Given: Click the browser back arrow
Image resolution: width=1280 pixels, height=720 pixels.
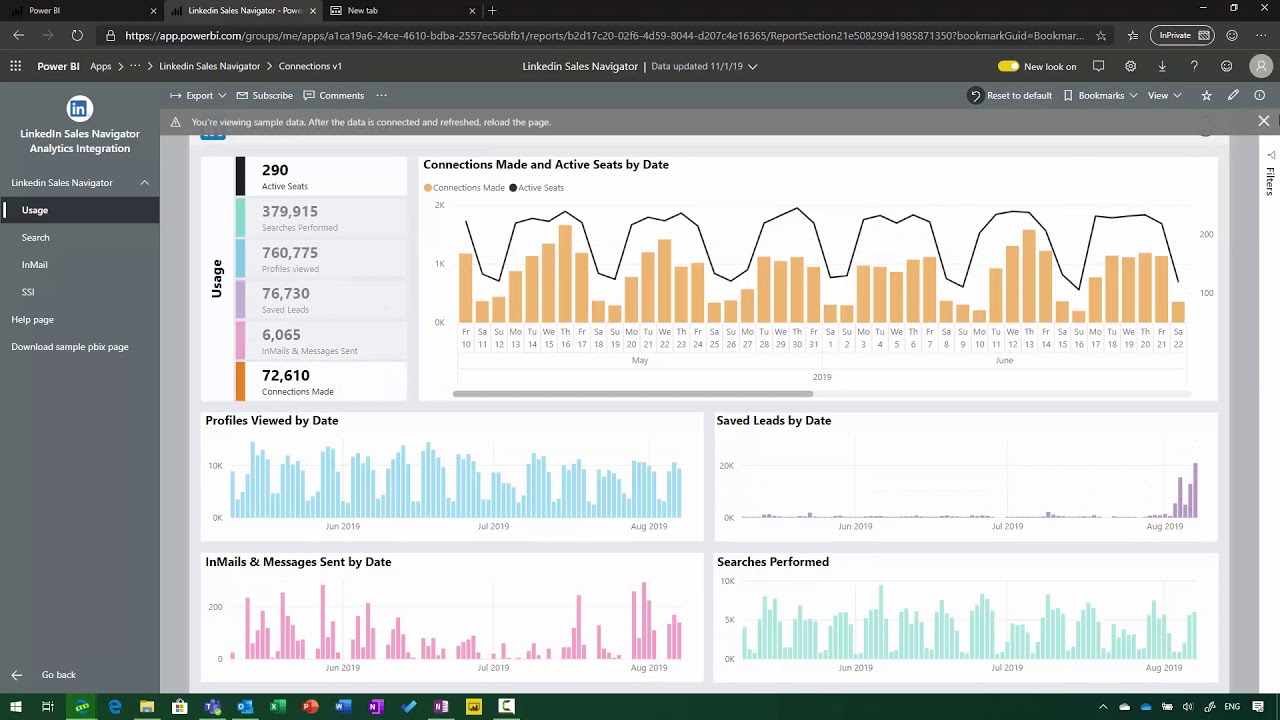Looking at the screenshot, I should [x=18, y=35].
